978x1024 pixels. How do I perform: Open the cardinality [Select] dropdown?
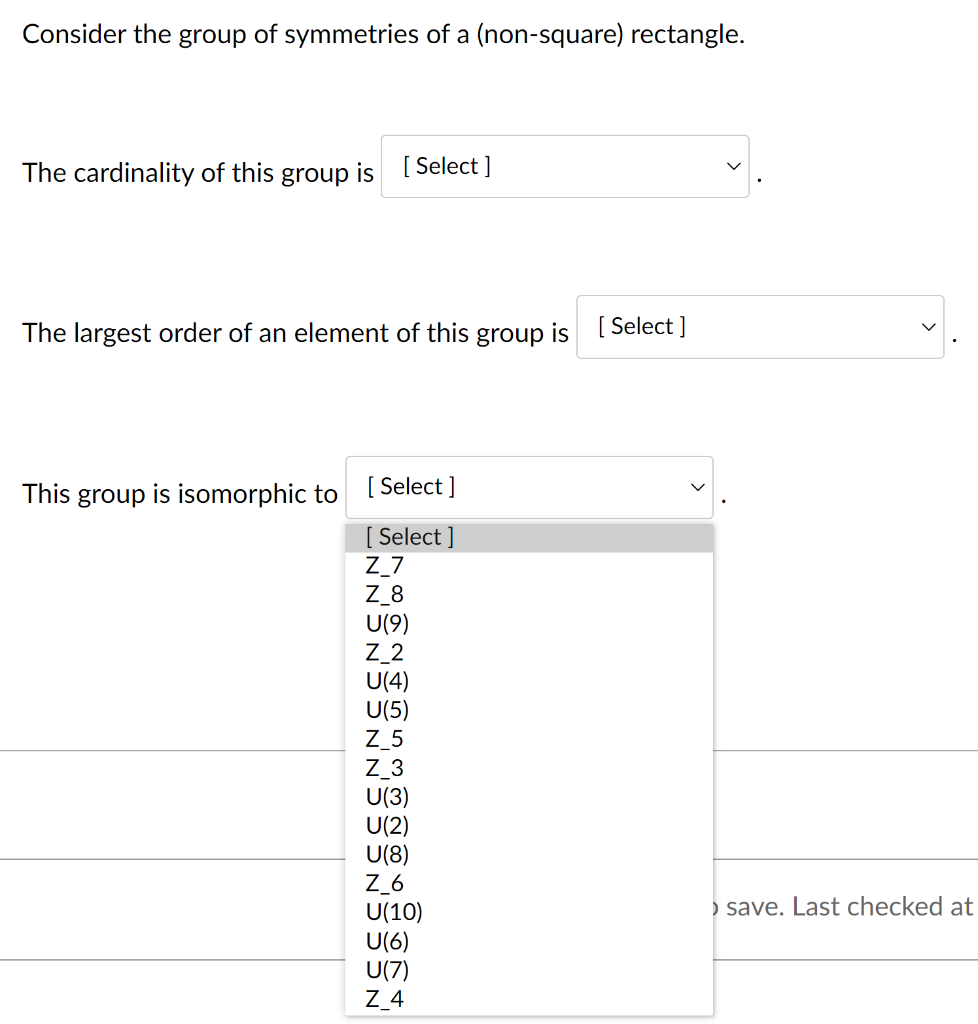564,166
